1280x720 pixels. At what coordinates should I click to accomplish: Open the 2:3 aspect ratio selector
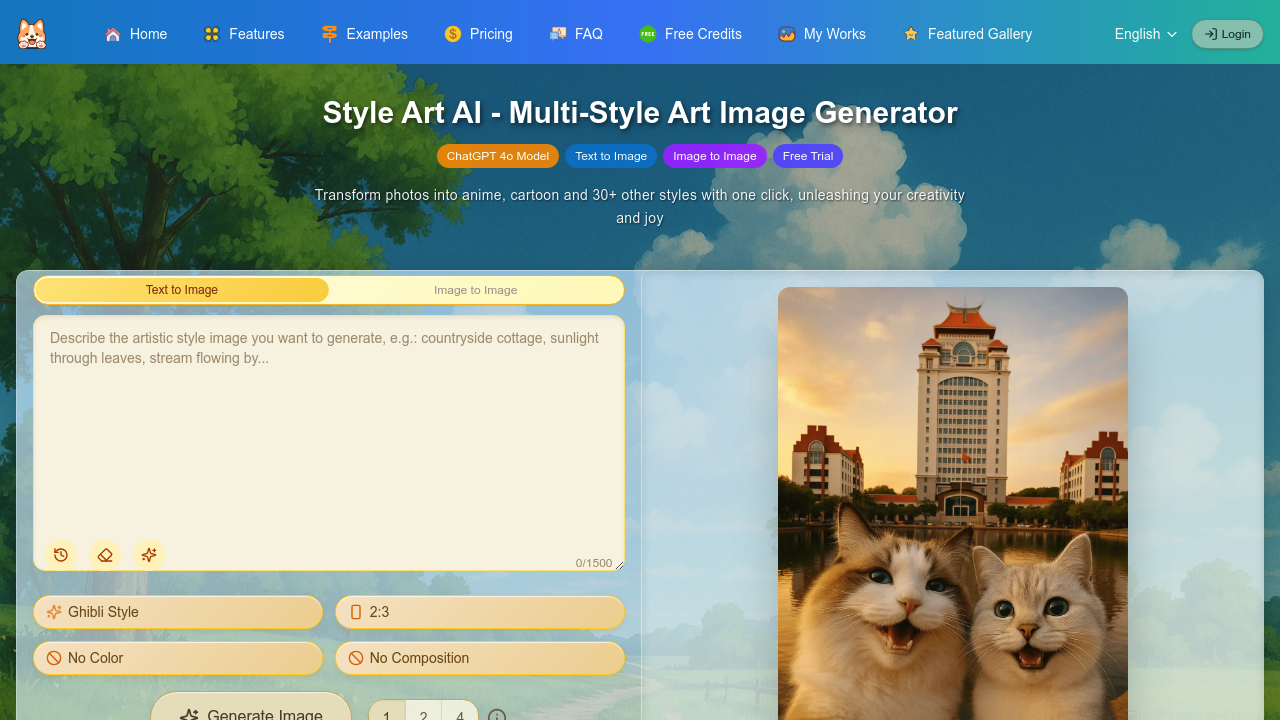[x=480, y=612]
